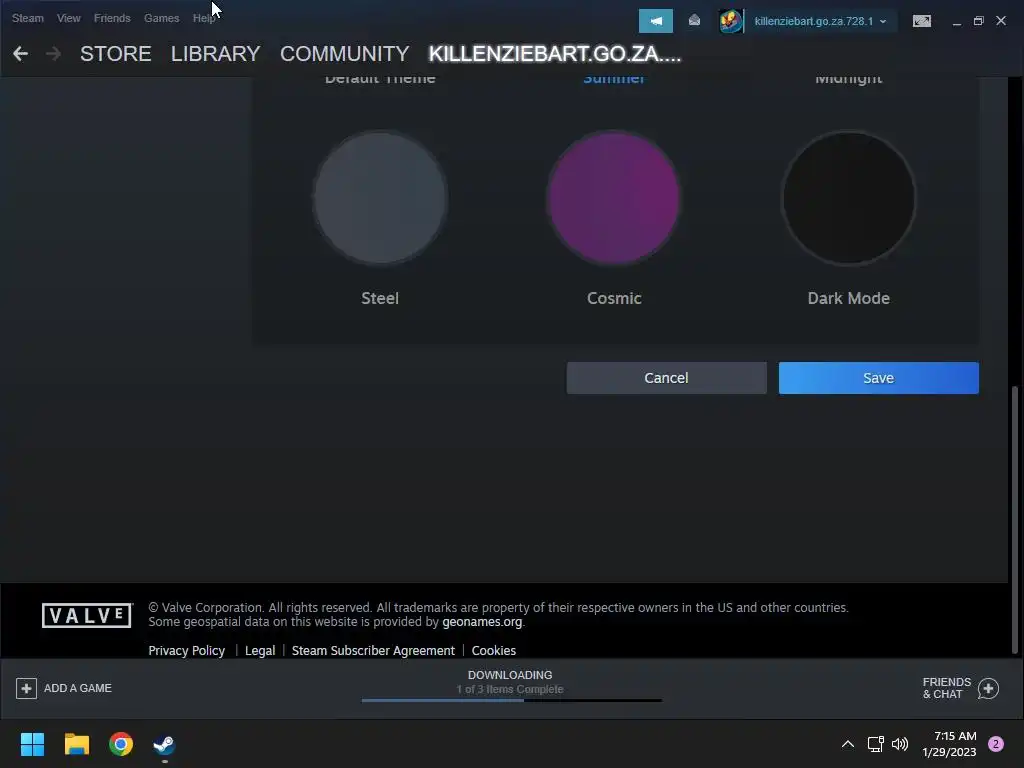This screenshot has height=768, width=1024.
Task: Open the Steam menu
Action: tap(27, 18)
